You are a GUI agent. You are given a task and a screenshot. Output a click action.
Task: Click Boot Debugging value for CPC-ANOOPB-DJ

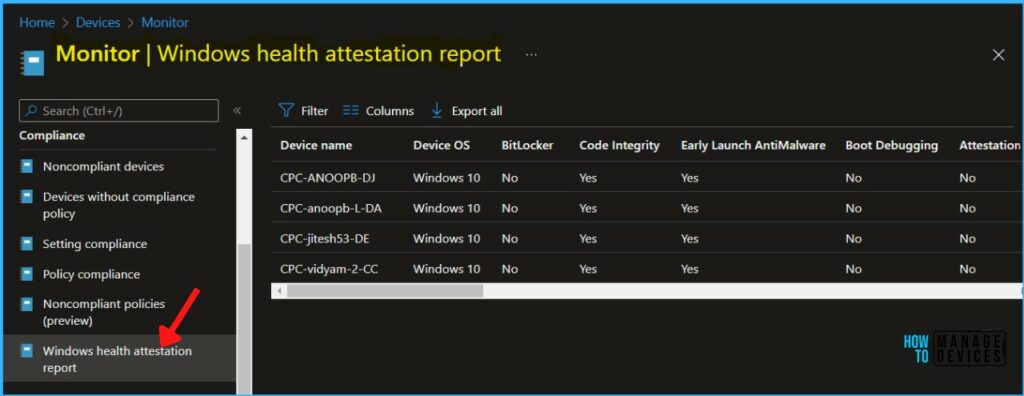point(854,178)
